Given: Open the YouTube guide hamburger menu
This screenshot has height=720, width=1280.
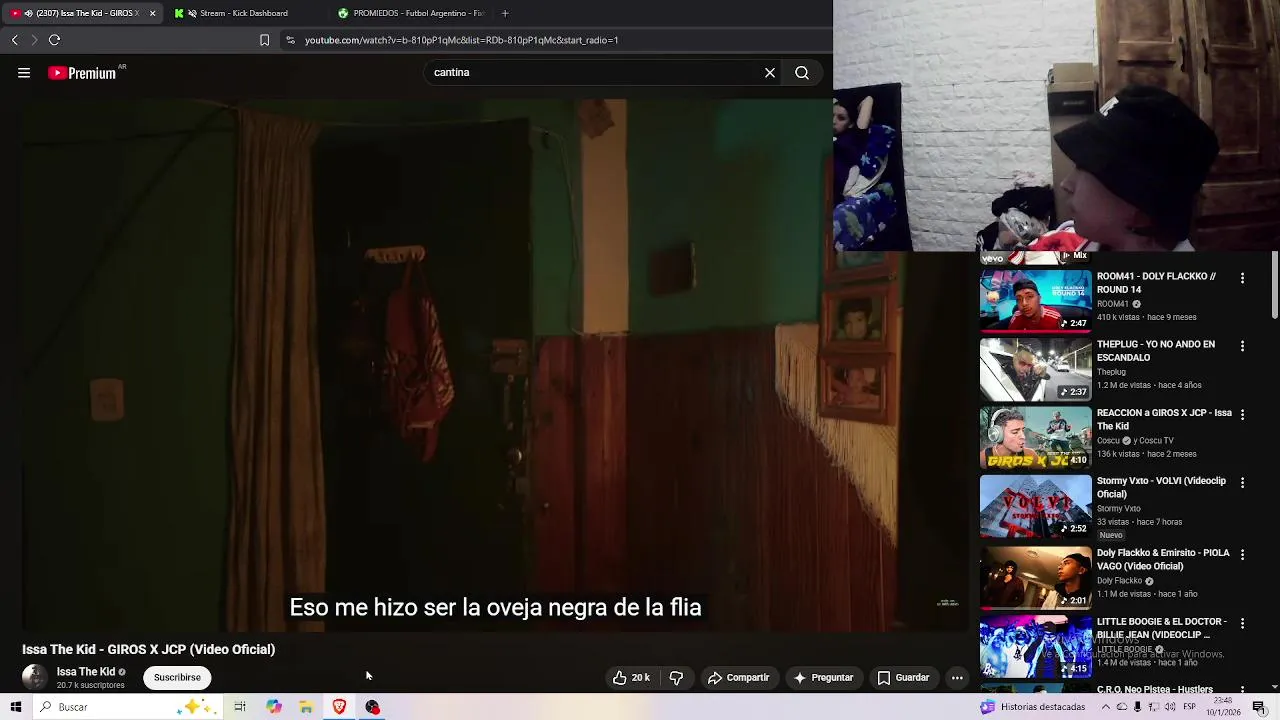Looking at the screenshot, I should click(x=24, y=73).
